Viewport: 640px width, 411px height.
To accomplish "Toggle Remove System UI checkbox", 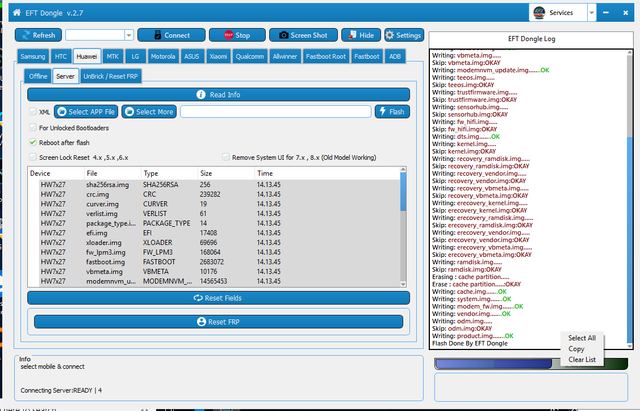I will coord(226,157).
